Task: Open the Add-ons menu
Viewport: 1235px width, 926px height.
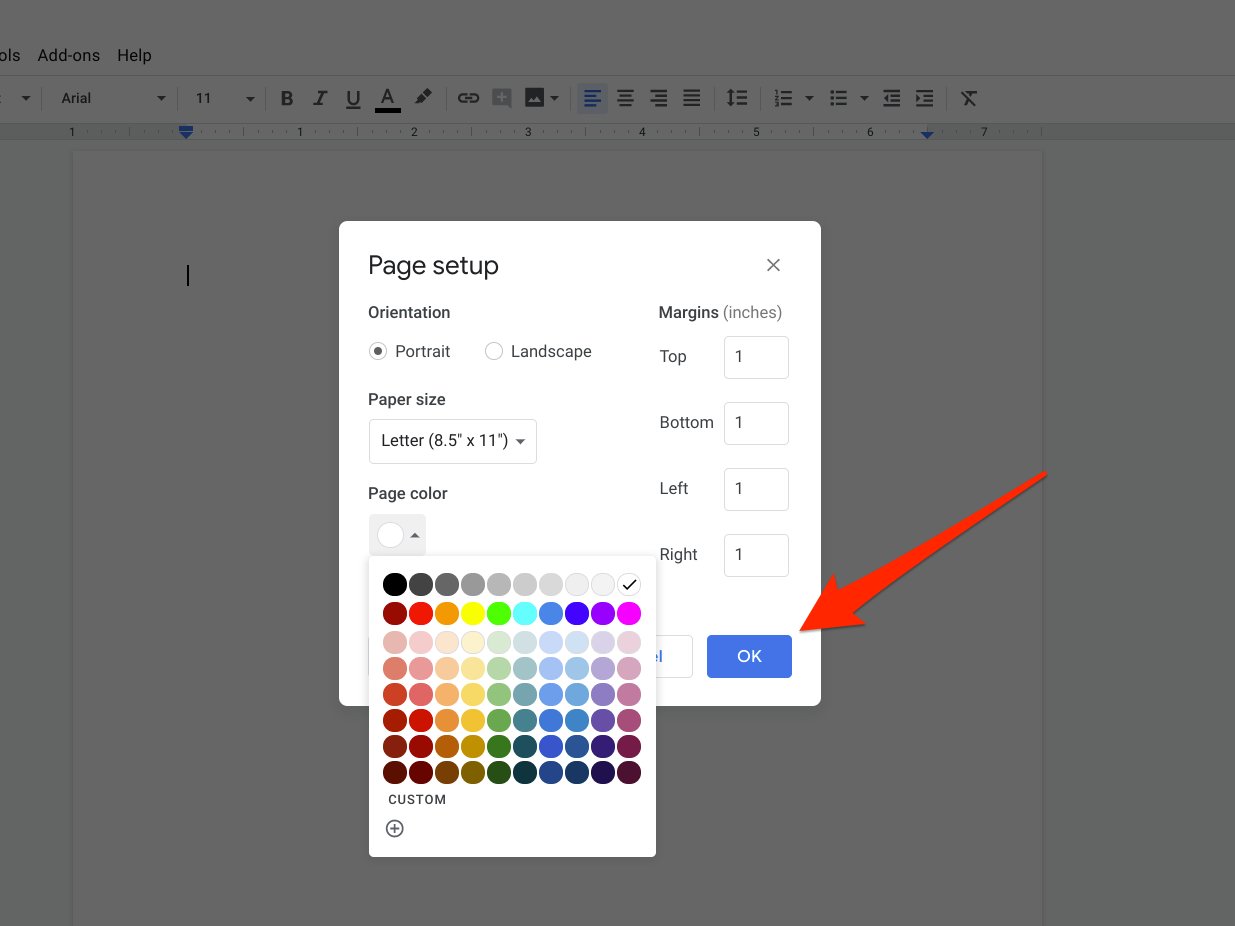Action: tap(68, 55)
